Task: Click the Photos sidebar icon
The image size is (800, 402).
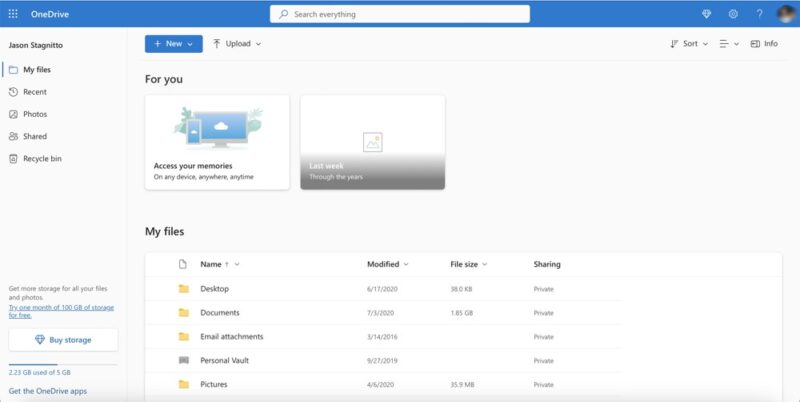Action: click(x=13, y=114)
